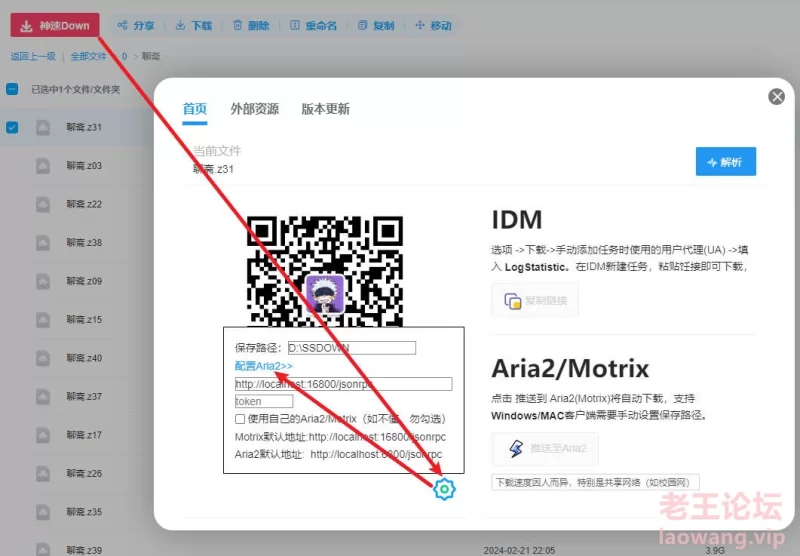The height and width of the screenshot is (556, 800).
Task: Click the 下载 download toolbar button
Action: tap(194, 26)
